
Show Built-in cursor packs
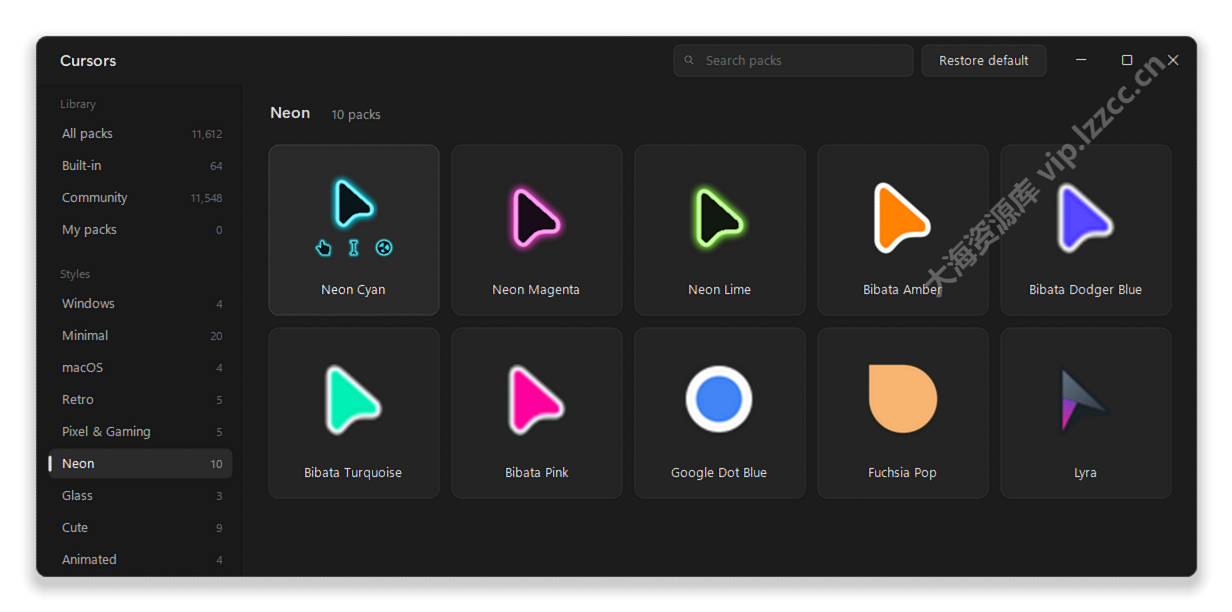(140, 166)
